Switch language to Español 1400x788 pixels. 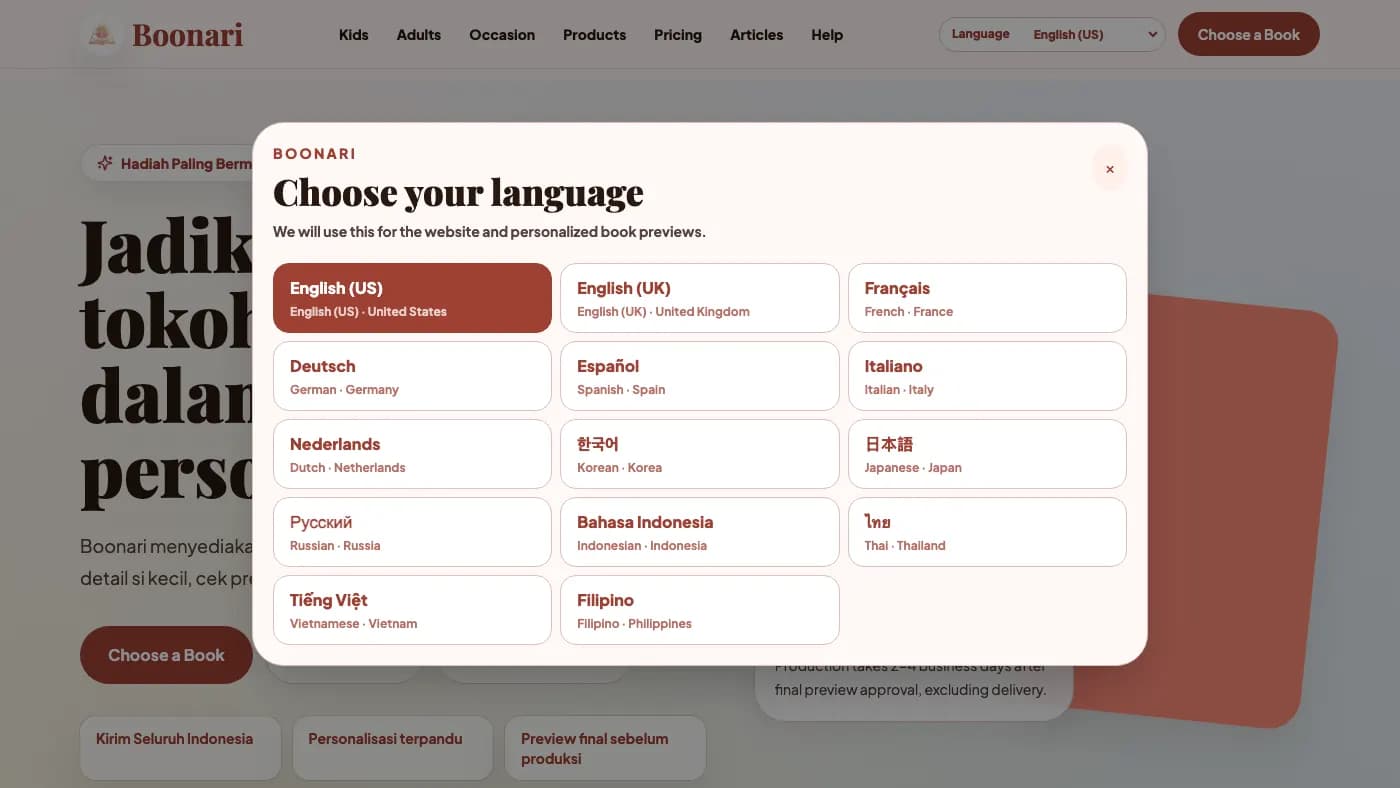coord(699,376)
